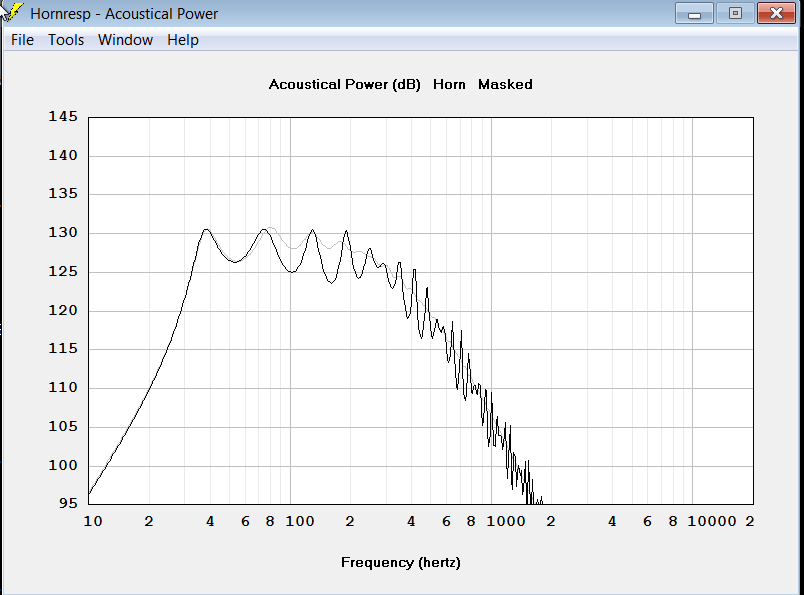Open the Tools menu

coord(66,40)
